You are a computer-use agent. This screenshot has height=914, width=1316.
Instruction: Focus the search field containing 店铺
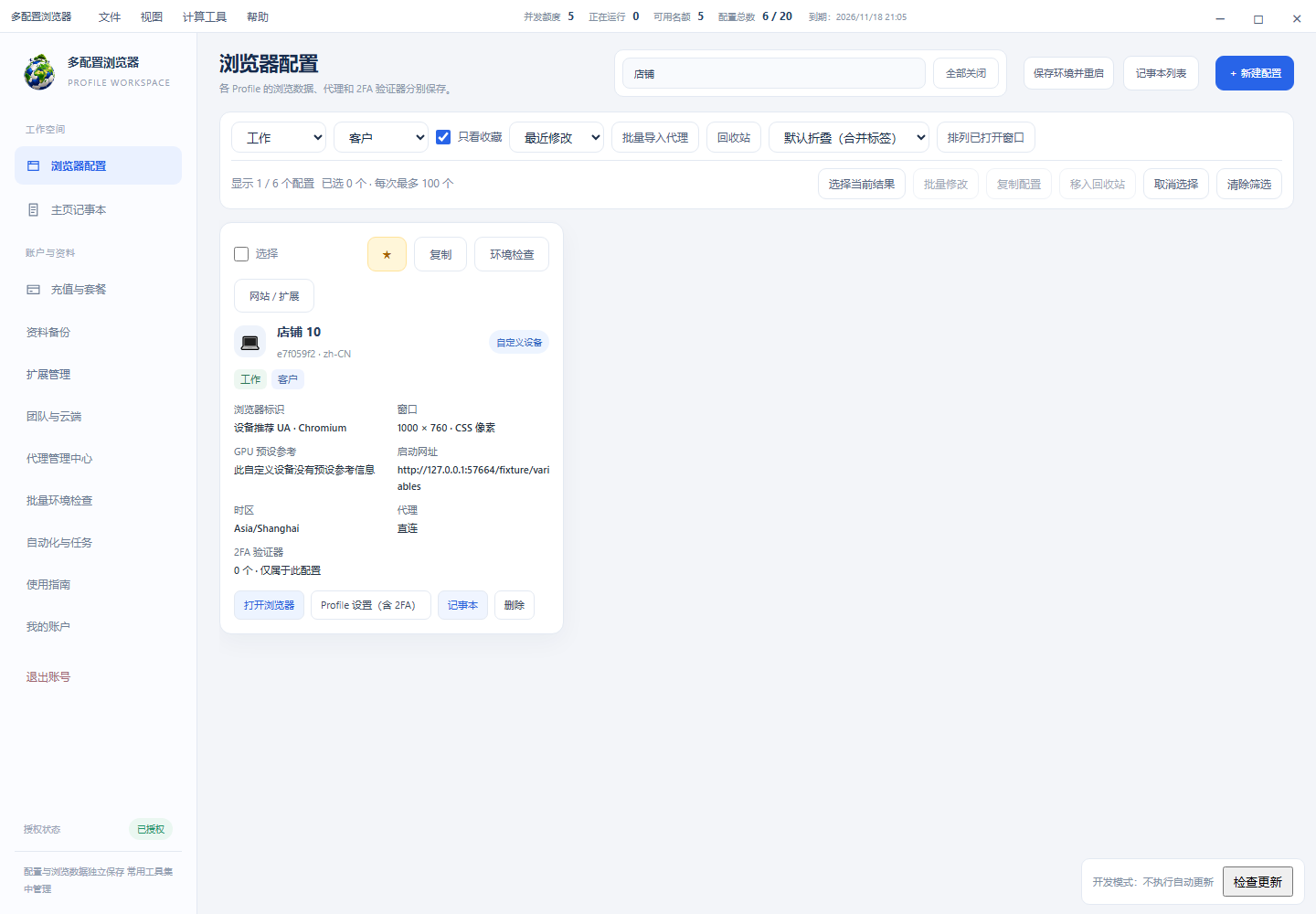[x=774, y=73]
